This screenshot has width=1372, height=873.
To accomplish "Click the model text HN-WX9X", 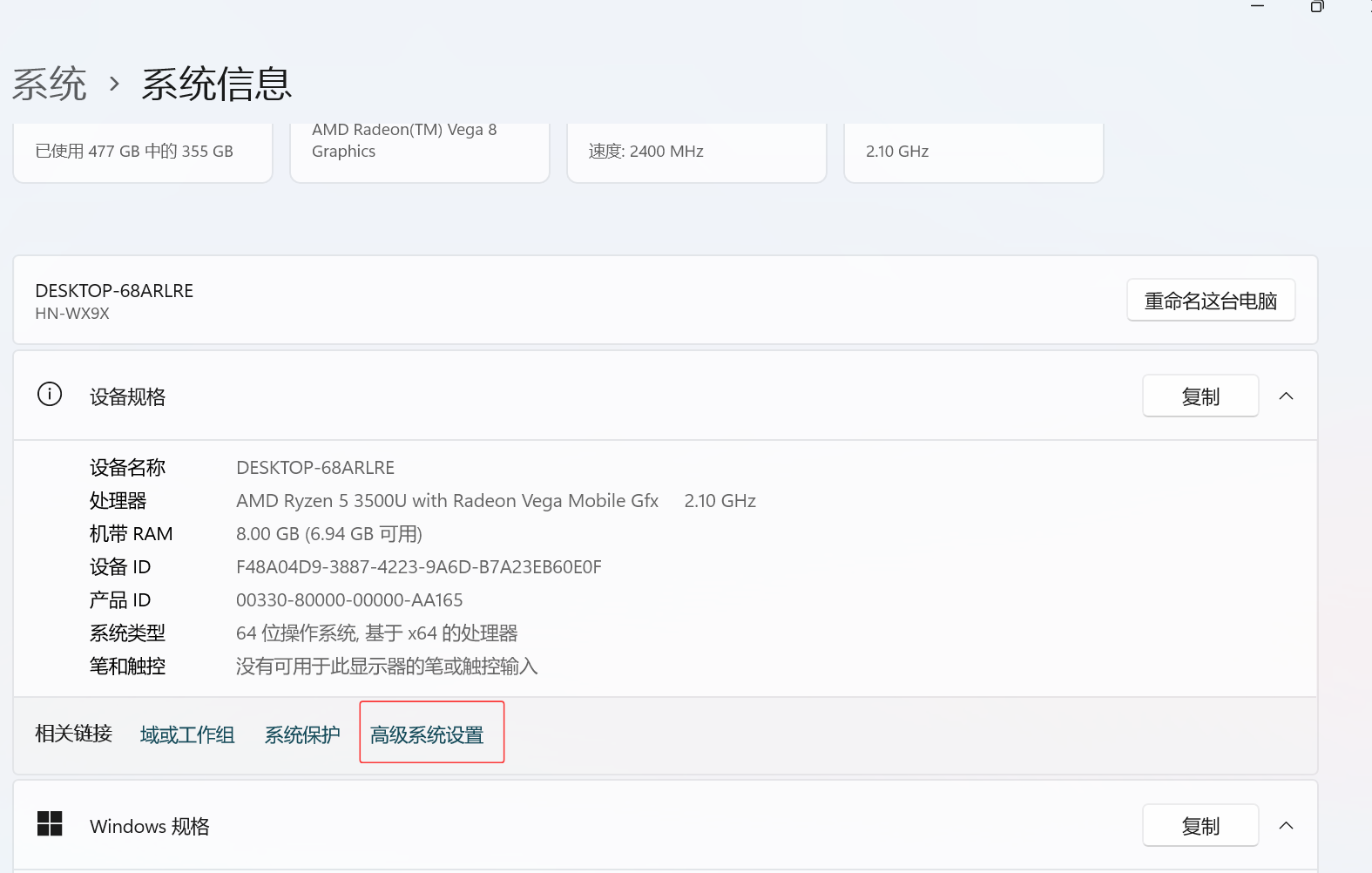I will (x=72, y=314).
